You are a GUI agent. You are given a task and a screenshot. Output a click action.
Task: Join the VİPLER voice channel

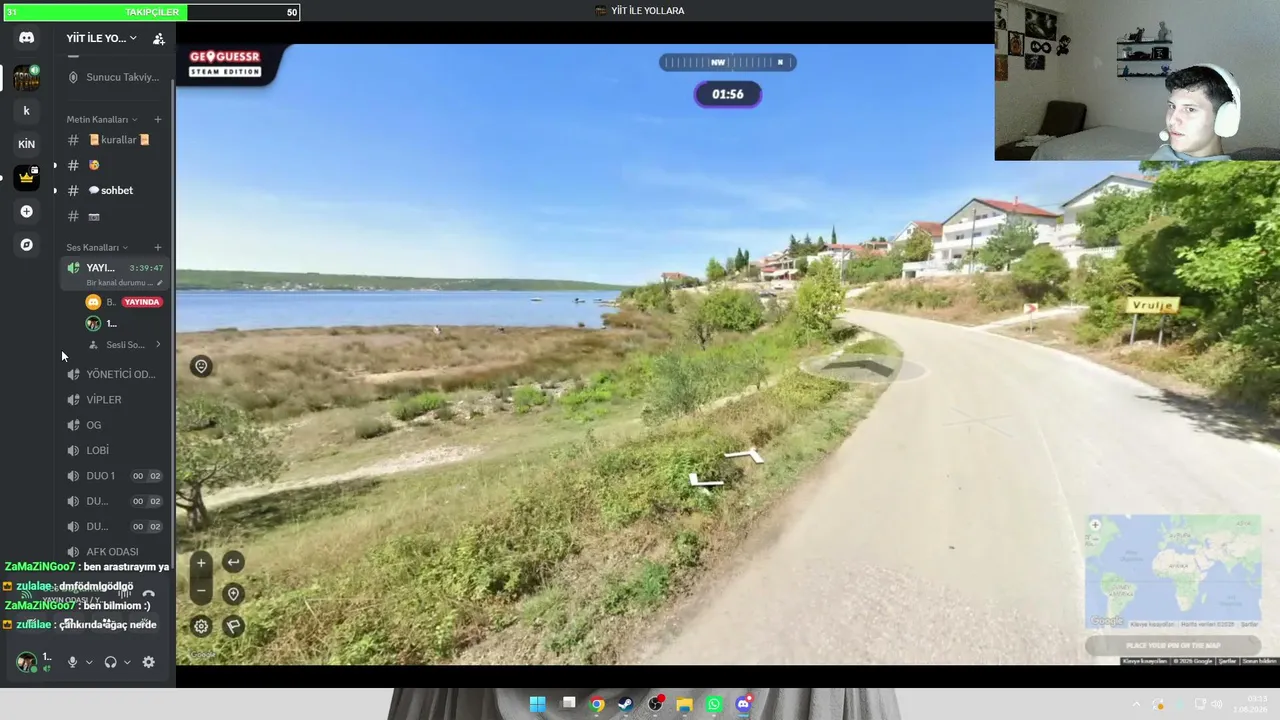click(x=115, y=400)
